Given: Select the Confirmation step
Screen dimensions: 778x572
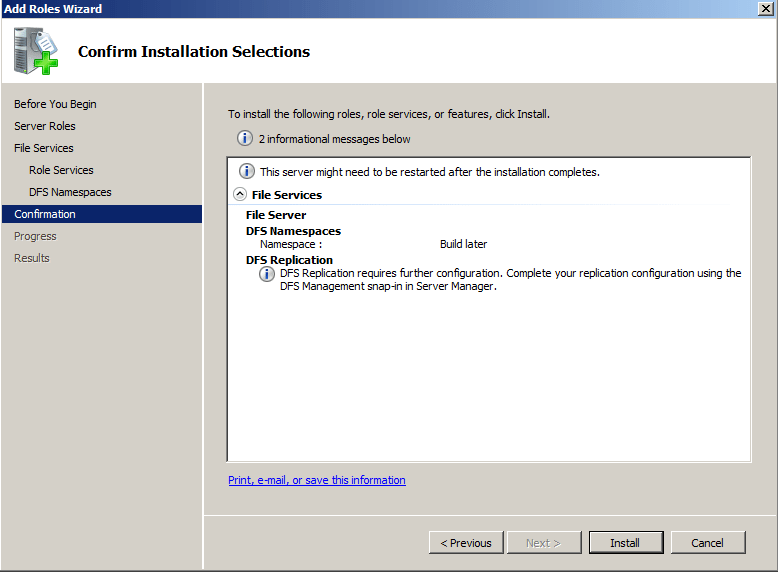Looking at the screenshot, I should (102, 214).
